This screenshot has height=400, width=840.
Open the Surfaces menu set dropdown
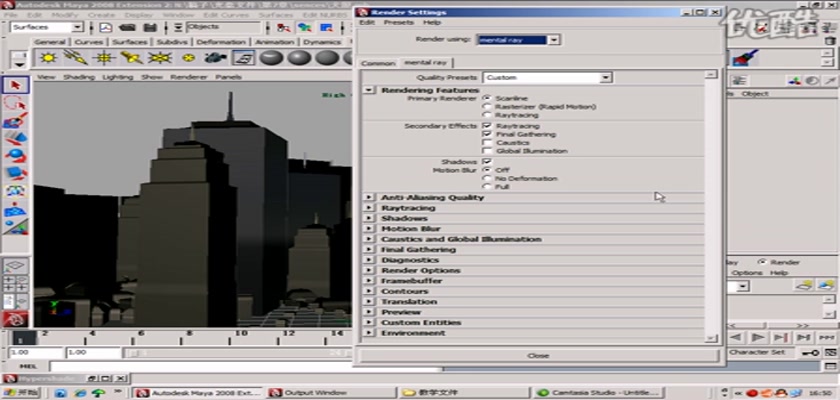(x=78, y=27)
